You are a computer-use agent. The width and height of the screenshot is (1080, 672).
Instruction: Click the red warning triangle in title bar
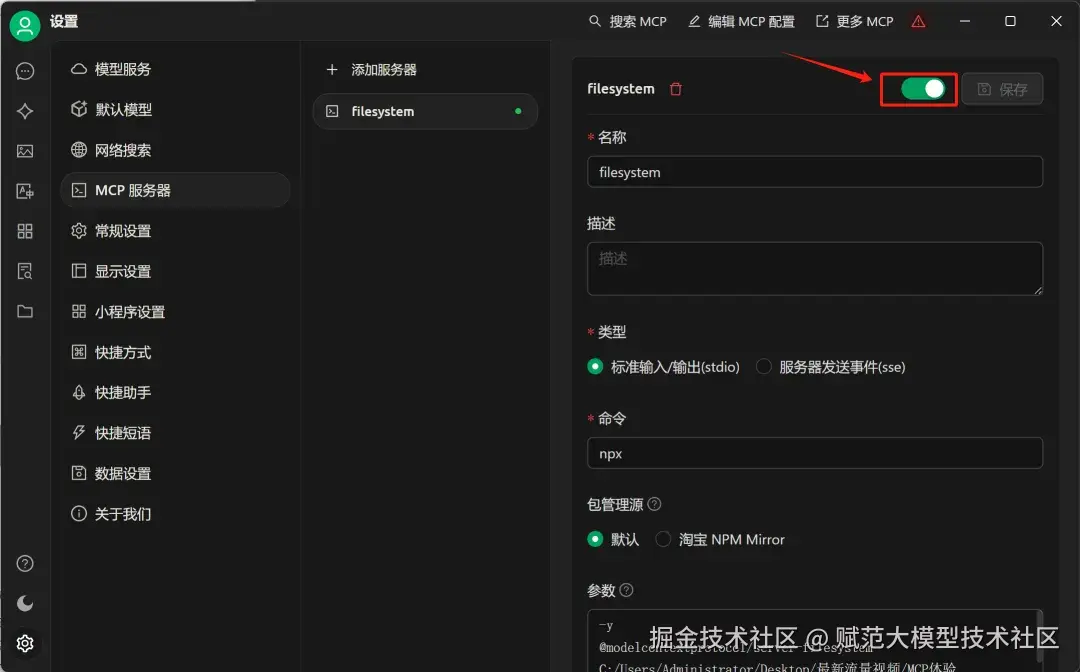pyautogui.click(x=918, y=20)
